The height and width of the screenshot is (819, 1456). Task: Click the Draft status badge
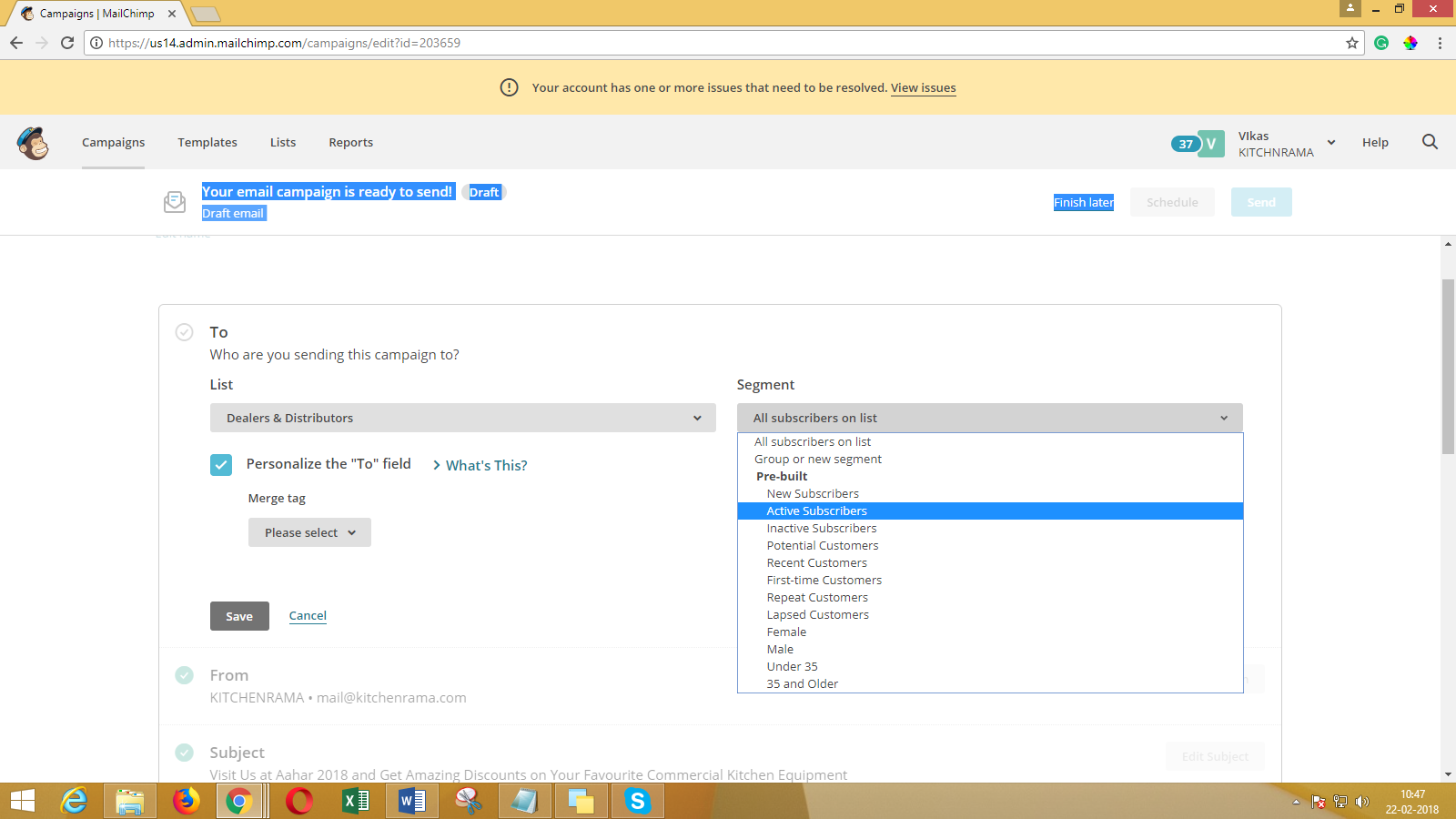(x=484, y=192)
